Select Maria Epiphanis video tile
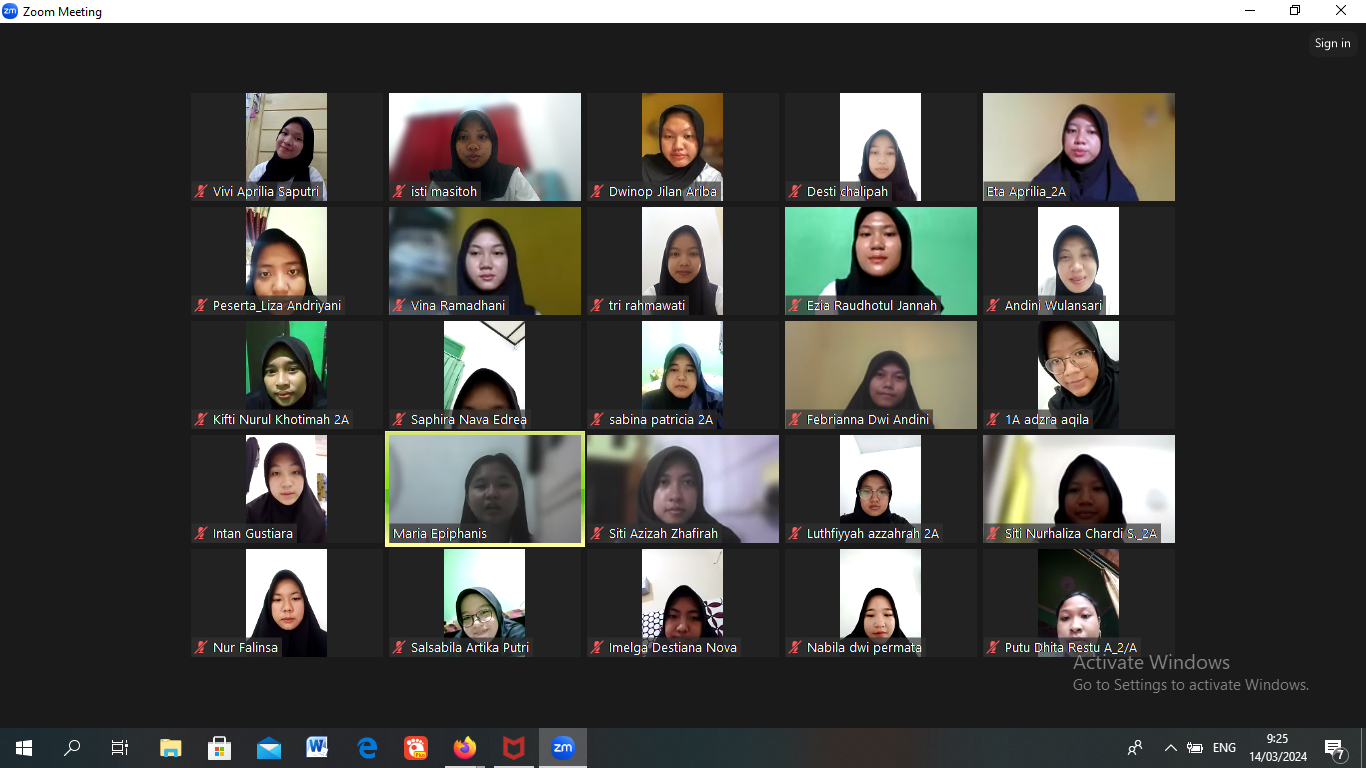The height and width of the screenshot is (768, 1366). pyautogui.click(x=485, y=488)
